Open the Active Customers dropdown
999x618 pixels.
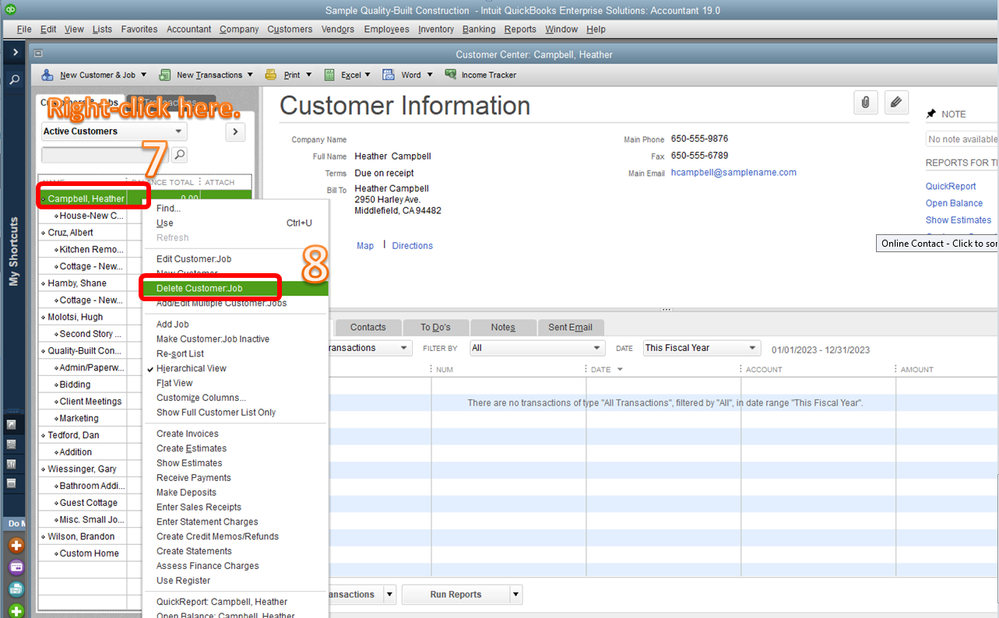tap(113, 131)
